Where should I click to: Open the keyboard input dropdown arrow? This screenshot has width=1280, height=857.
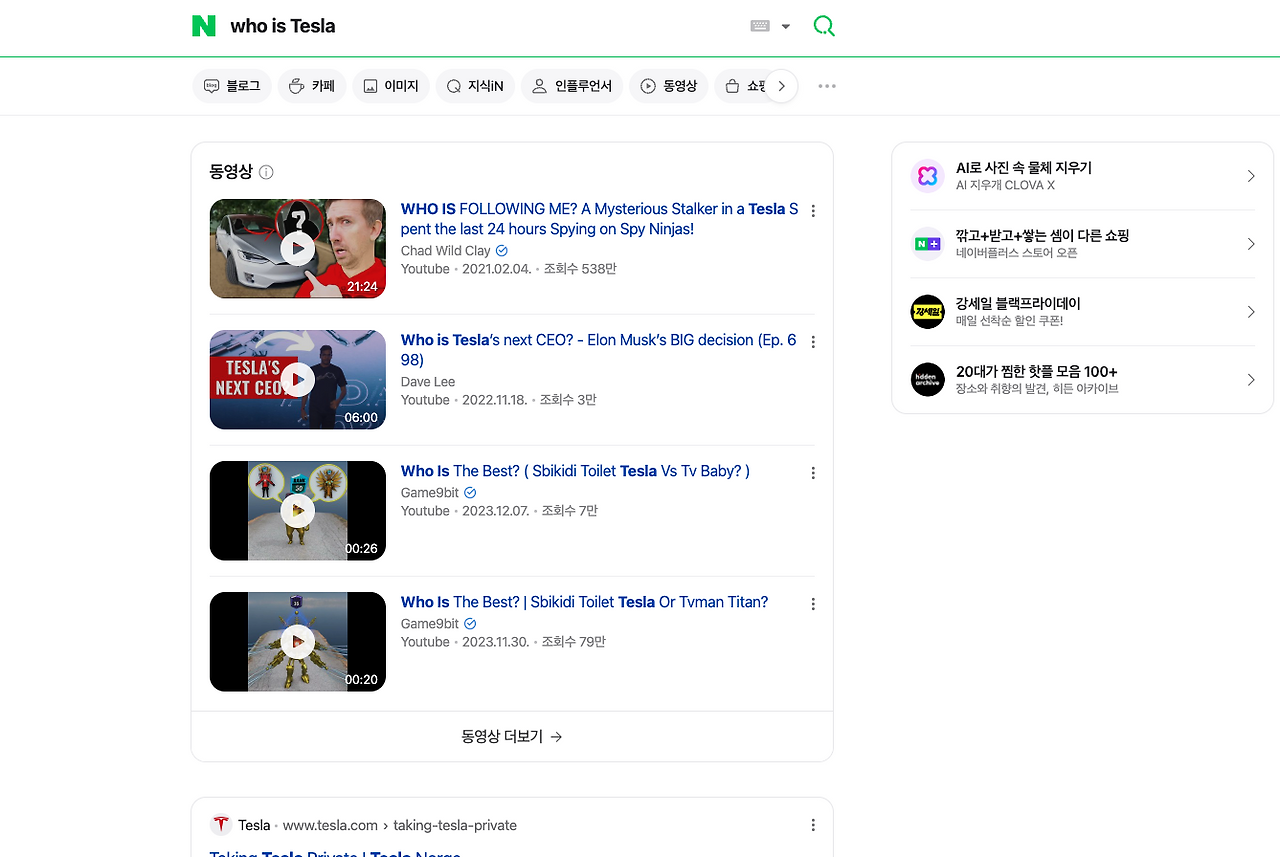pos(786,25)
